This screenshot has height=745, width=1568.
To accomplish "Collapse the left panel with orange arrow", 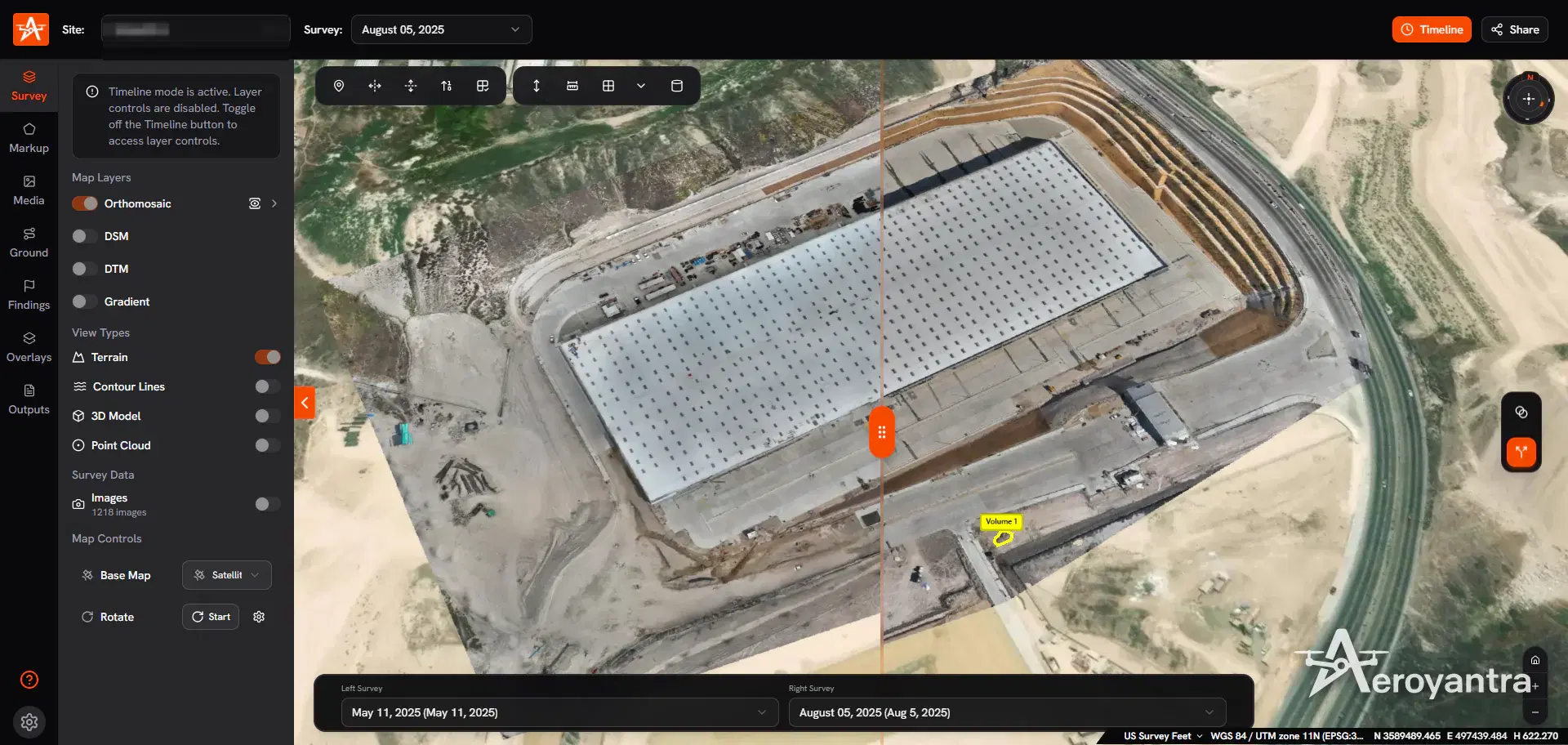I will point(305,403).
